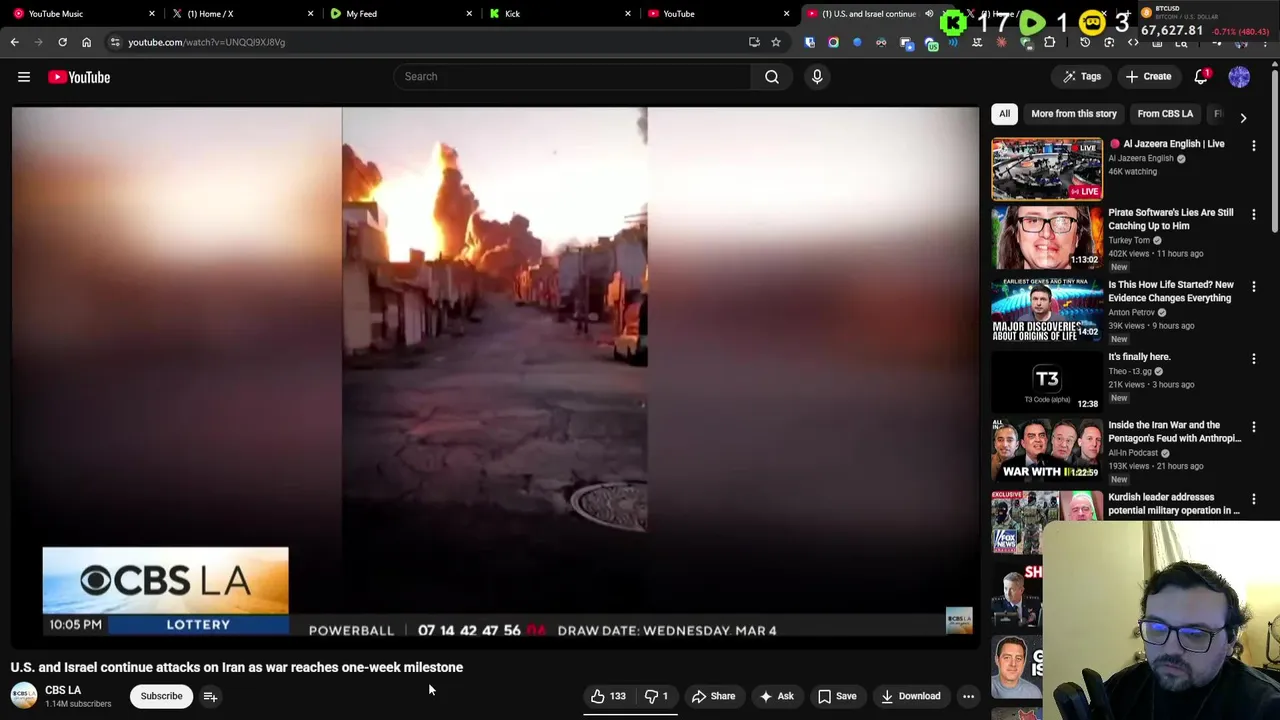Save the video to a playlist
1280x720 pixels.
click(x=838, y=696)
